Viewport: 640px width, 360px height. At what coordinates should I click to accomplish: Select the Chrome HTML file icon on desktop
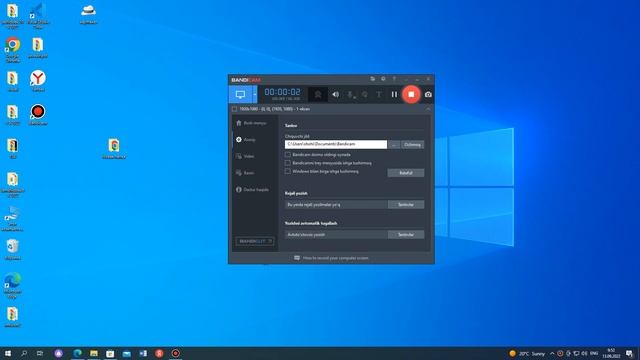click(x=114, y=148)
